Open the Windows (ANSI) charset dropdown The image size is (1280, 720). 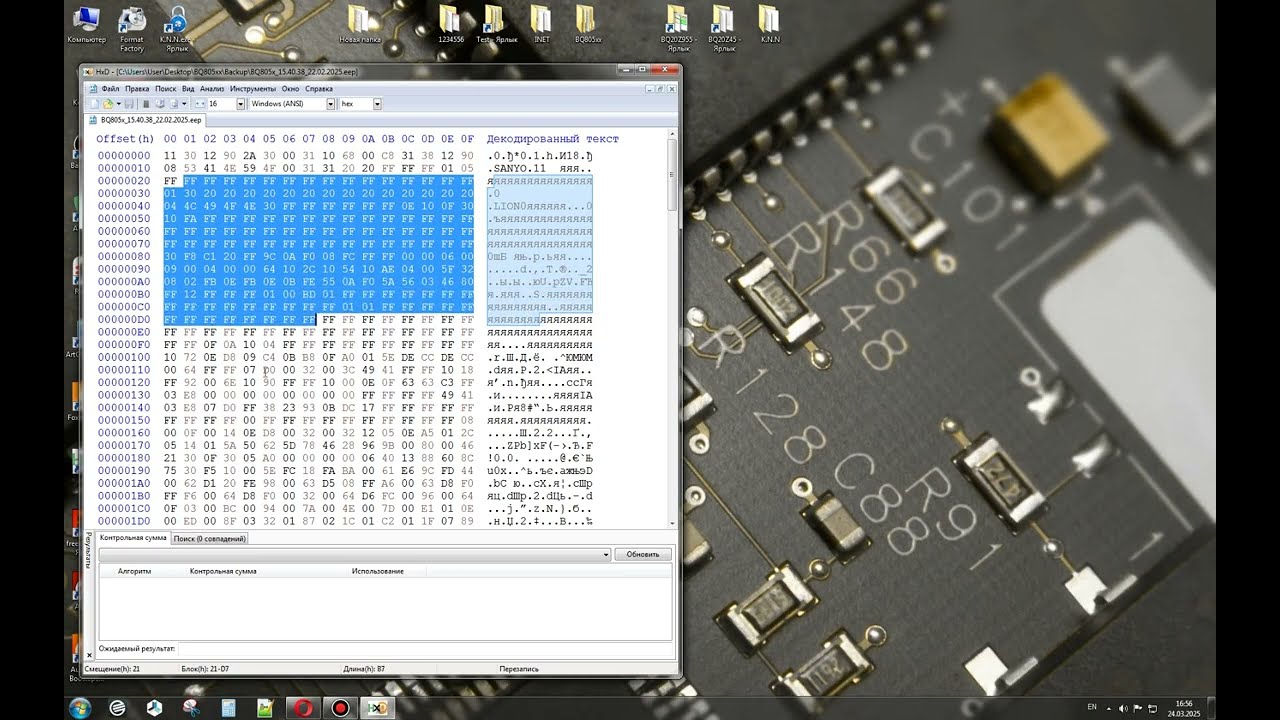(x=330, y=103)
